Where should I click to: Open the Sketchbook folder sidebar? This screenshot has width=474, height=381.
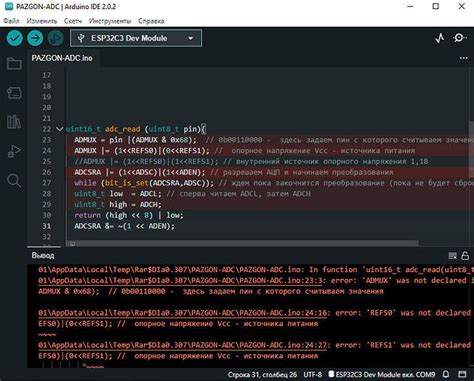point(14,63)
